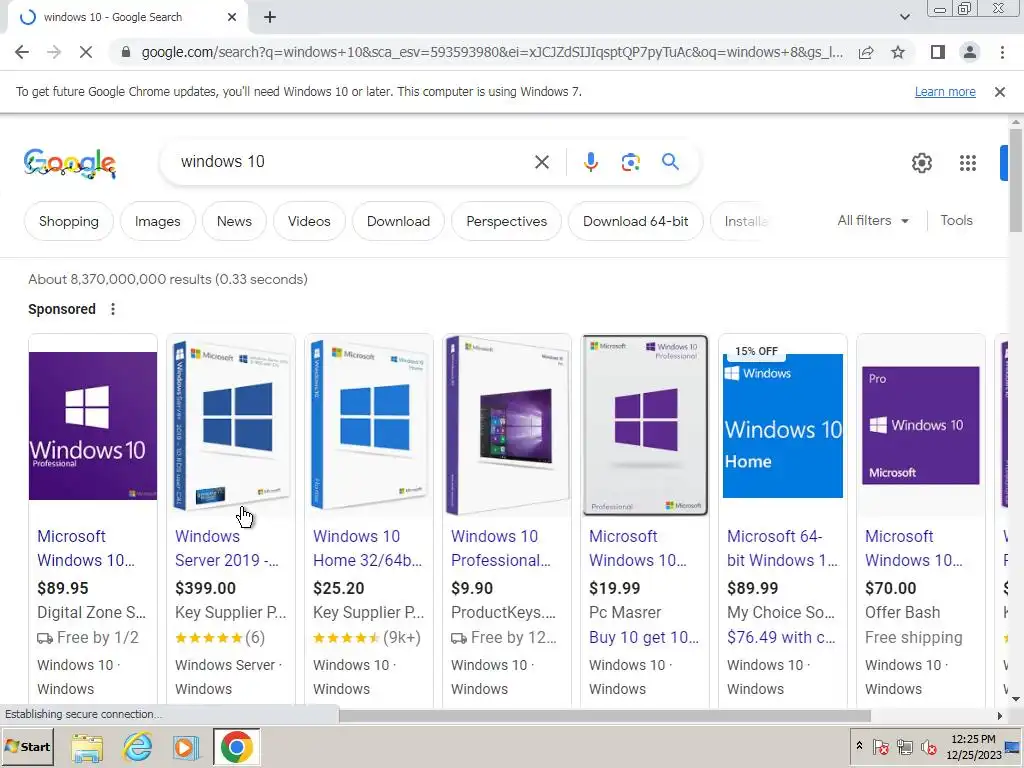
Task: Bookmark this page with the star icon
Action: (898, 52)
